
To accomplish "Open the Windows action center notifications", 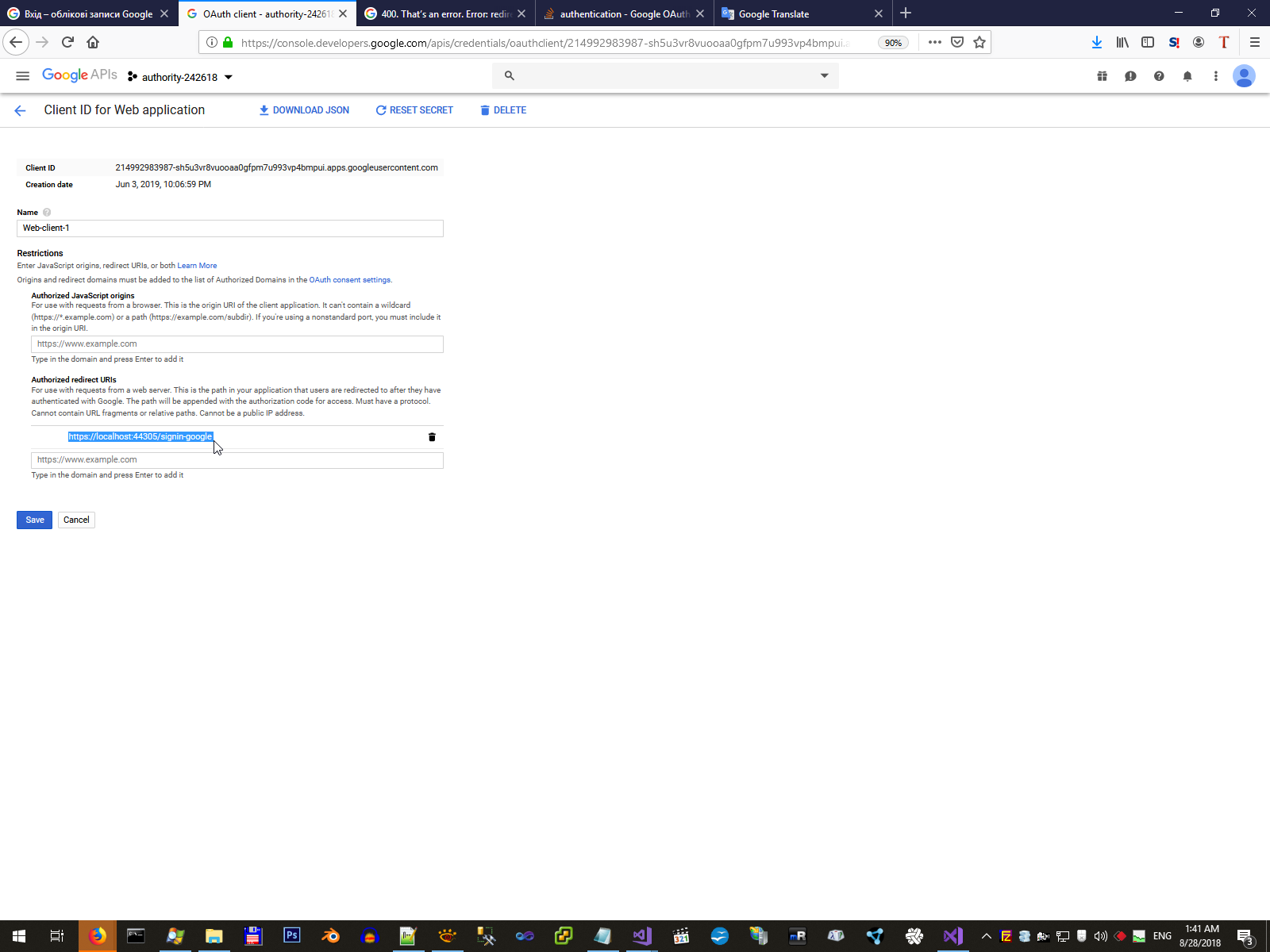I will 1246,936.
